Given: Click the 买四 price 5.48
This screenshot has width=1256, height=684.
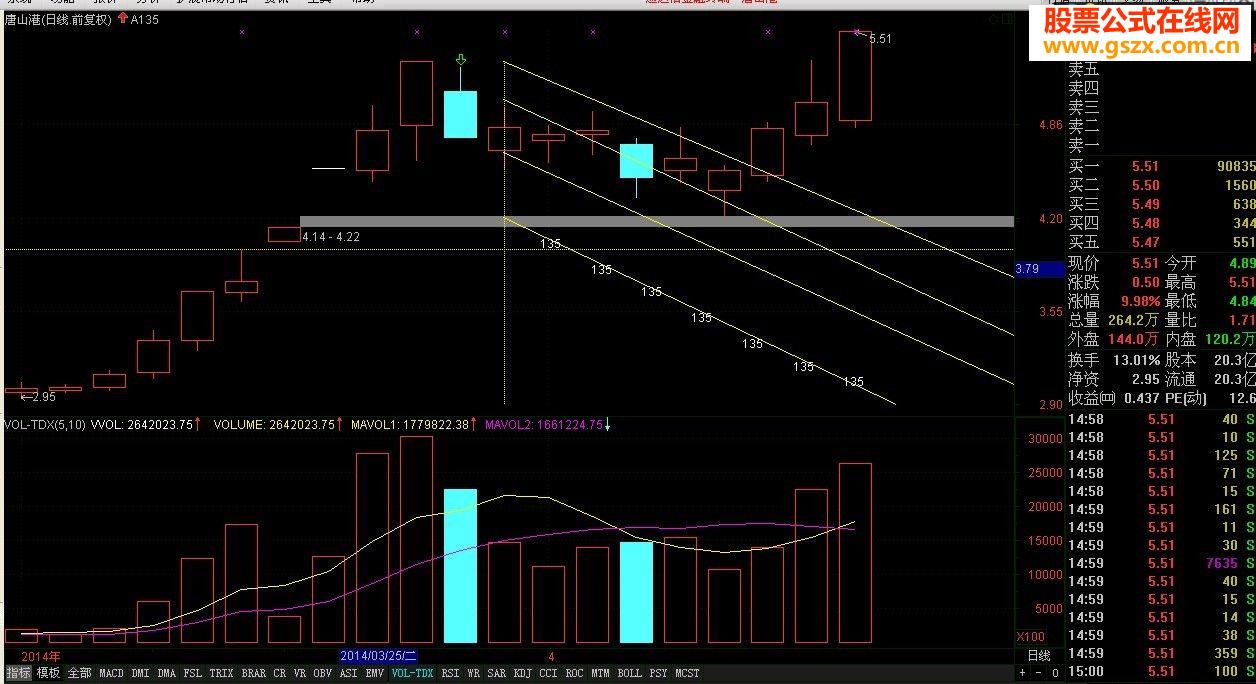Looking at the screenshot, I should [x=1146, y=224].
